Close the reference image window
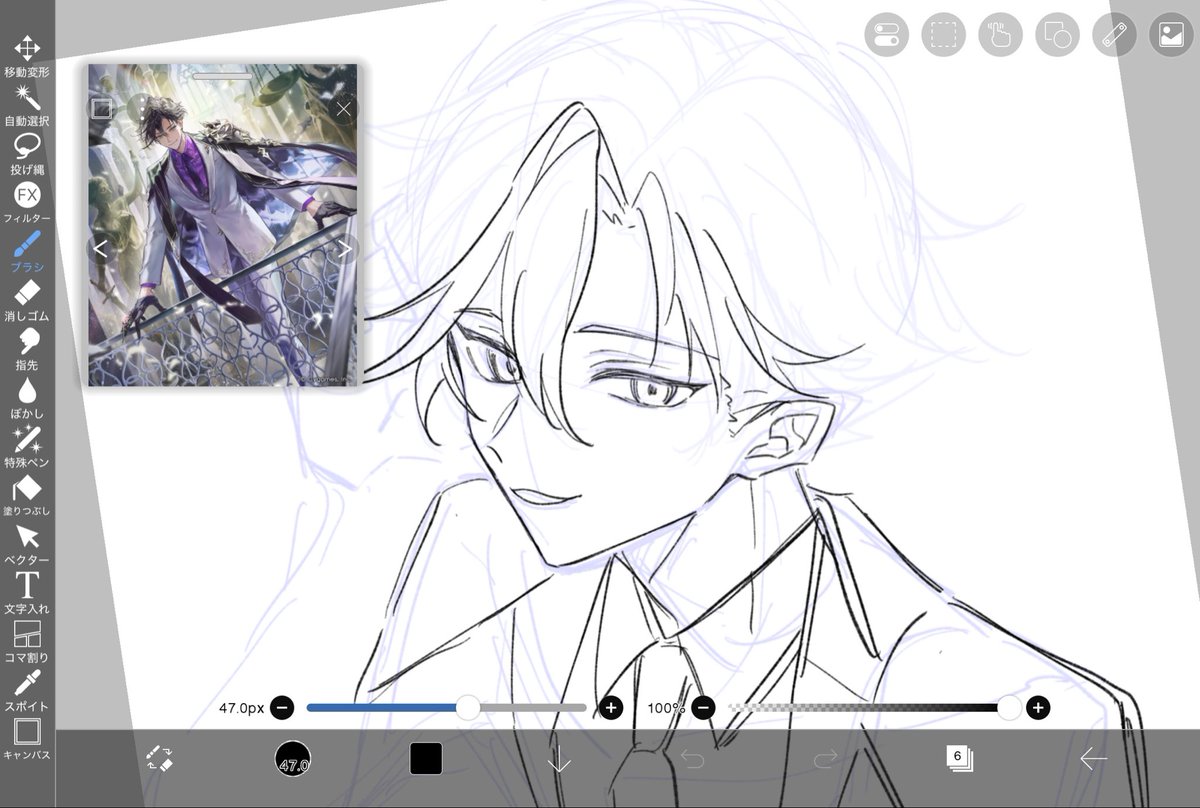The height and width of the screenshot is (808, 1200). click(343, 109)
